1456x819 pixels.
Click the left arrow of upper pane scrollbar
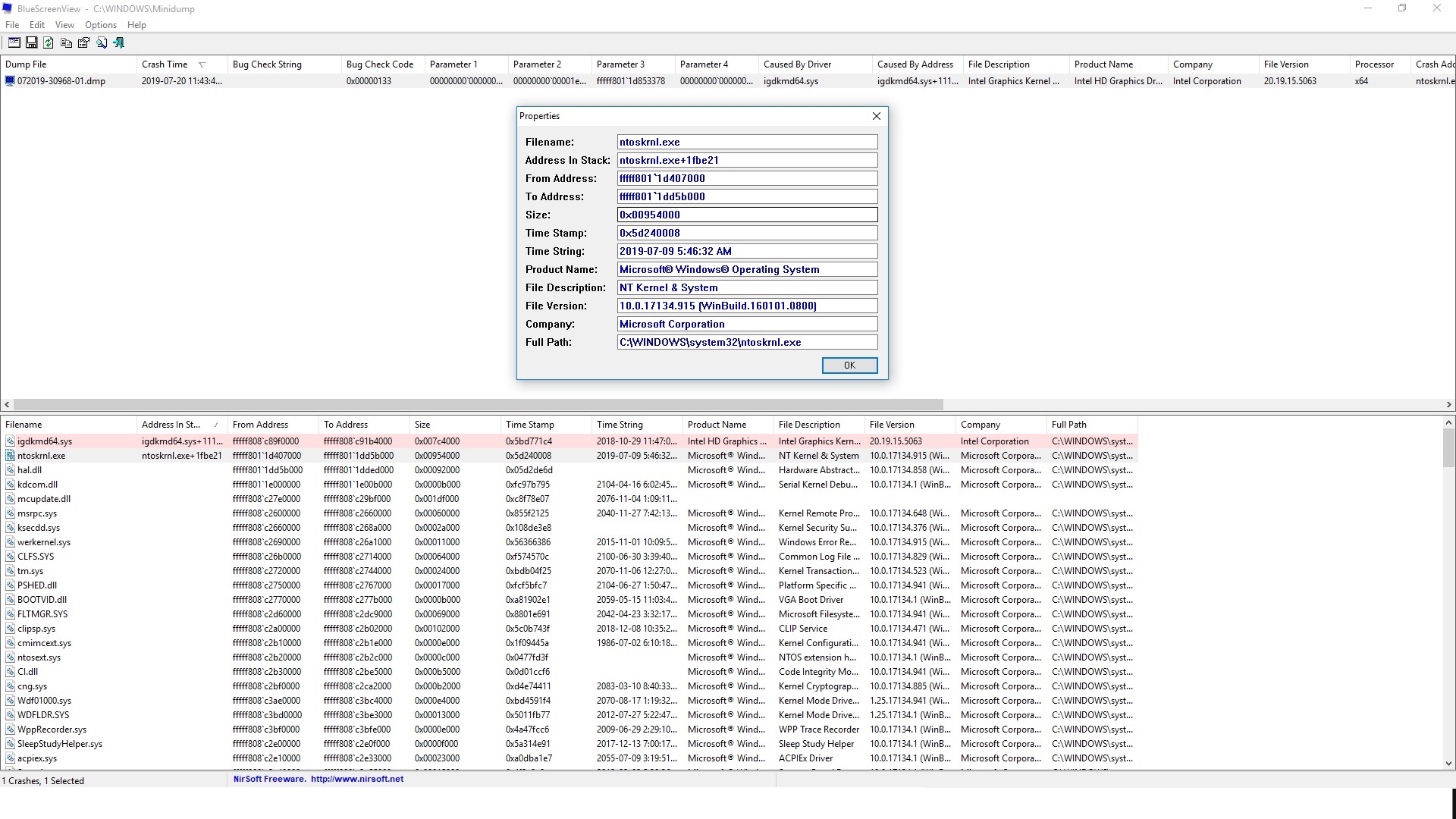(x=7, y=405)
